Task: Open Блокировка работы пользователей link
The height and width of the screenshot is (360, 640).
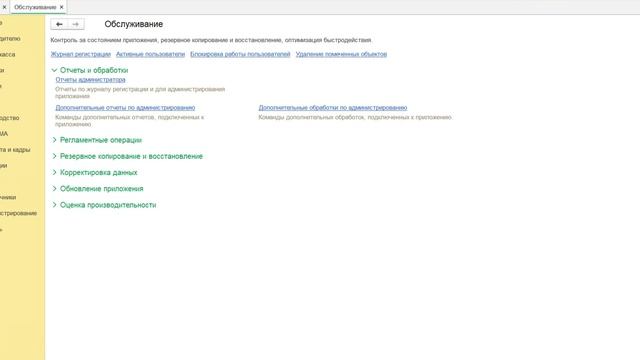Action: click(x=240, y=54)
